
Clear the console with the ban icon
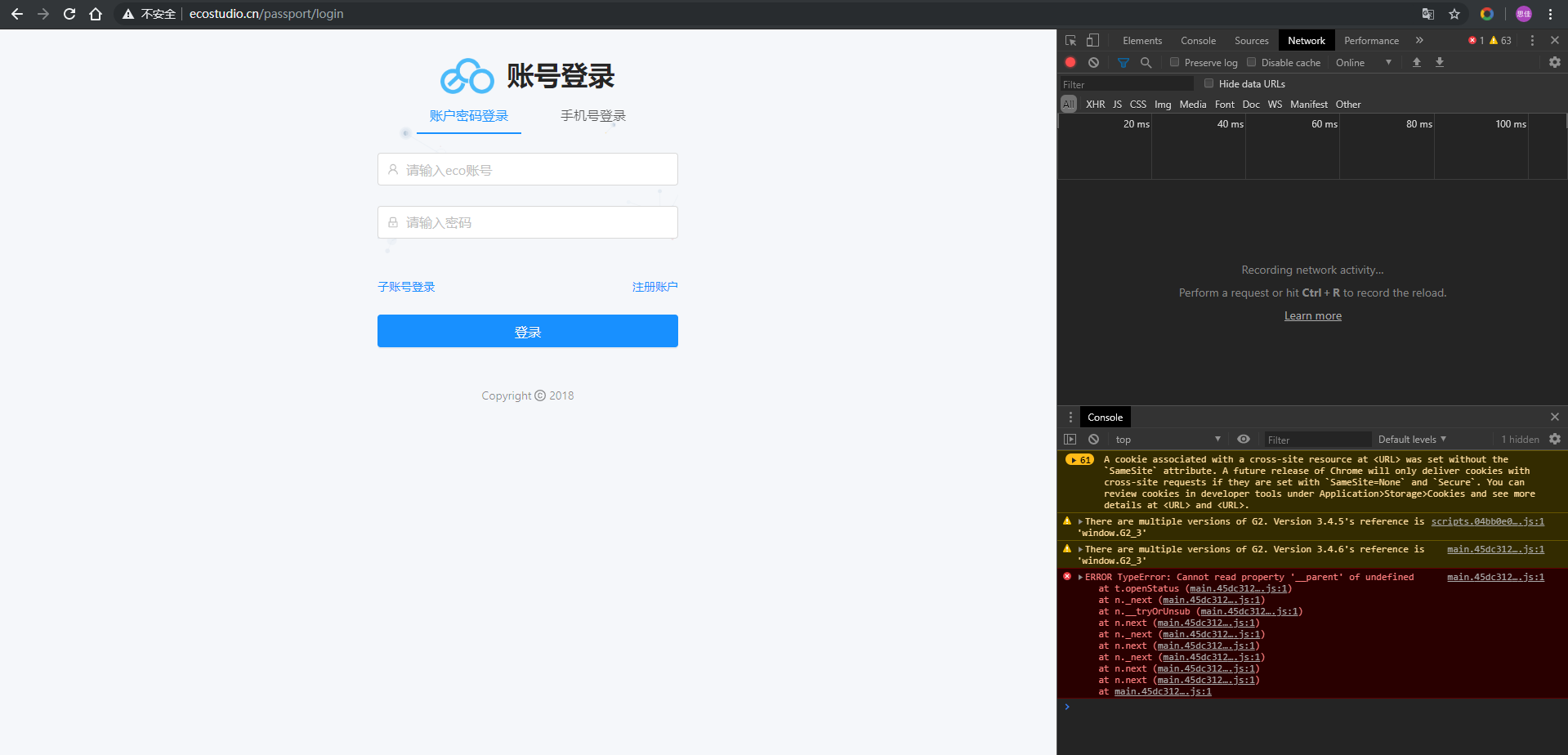click(x=1093, y=439)
